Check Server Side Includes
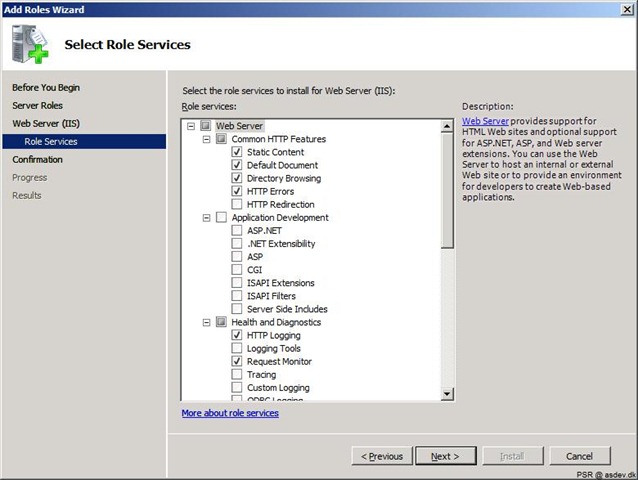638x480 pixels. [237, 309]
